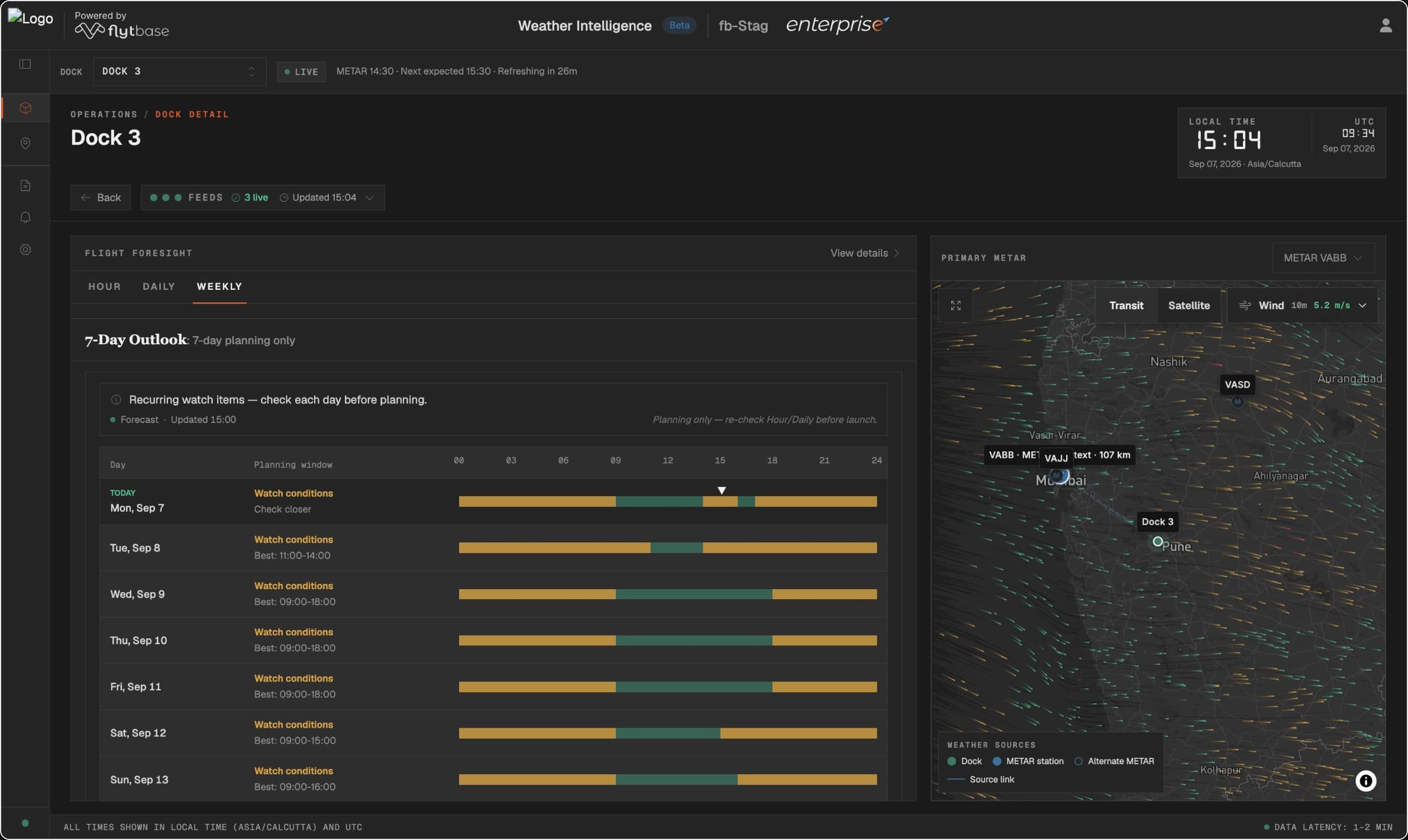Click the Mon, Sep 7 timeline bar
This screenshot has width=1408, height=840.
pyautogui.click(x=667, y=502)
